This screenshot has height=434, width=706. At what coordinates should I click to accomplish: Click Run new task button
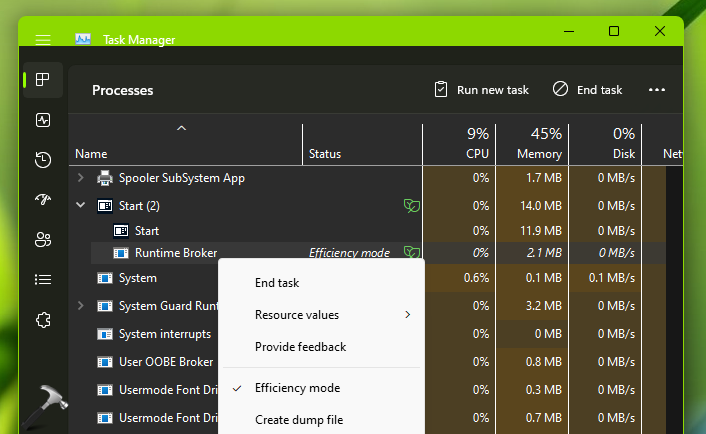click(x=481, y=90)
